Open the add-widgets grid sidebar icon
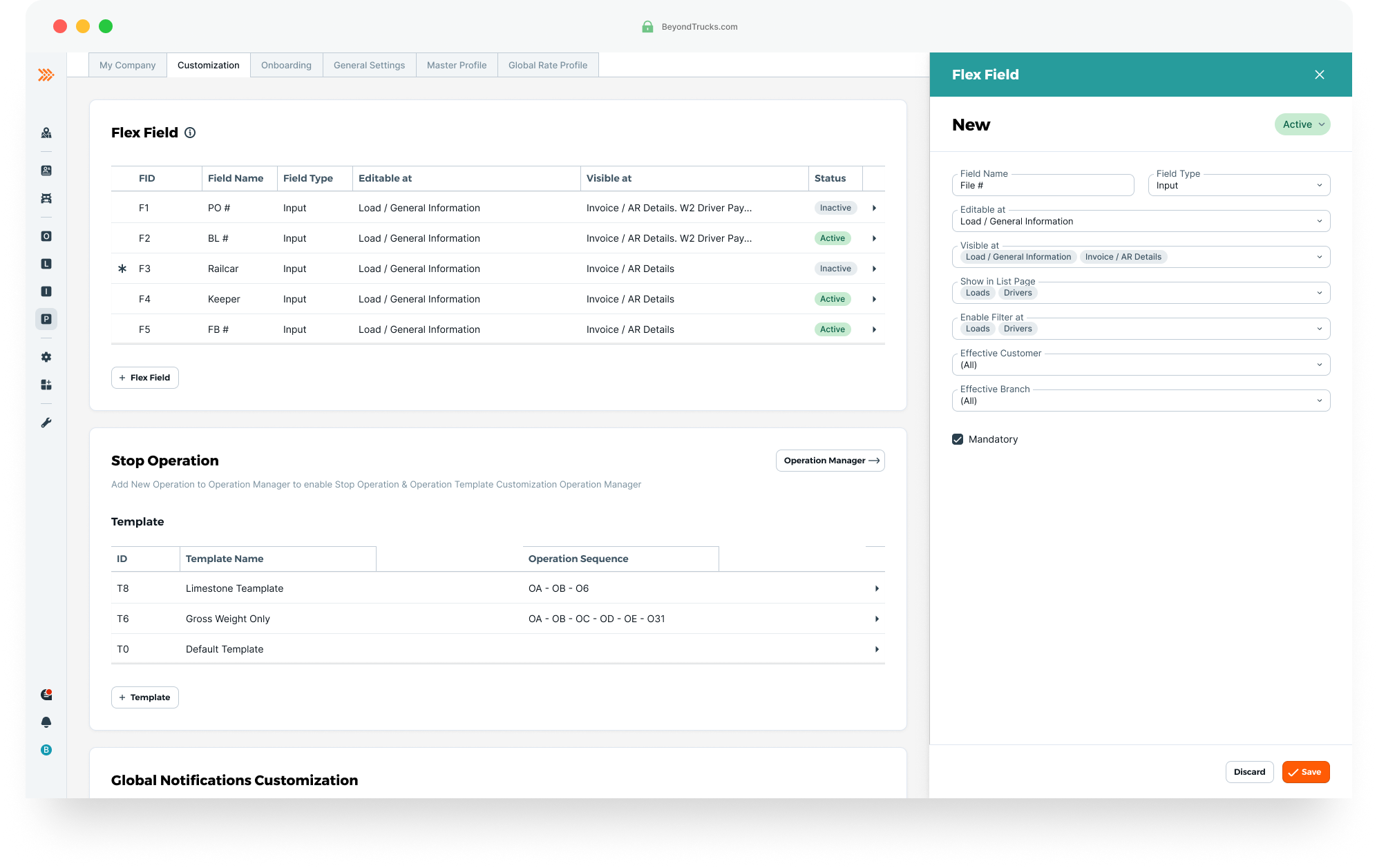This screenshot has height=868, width=1377. click(x=46, y=385)
